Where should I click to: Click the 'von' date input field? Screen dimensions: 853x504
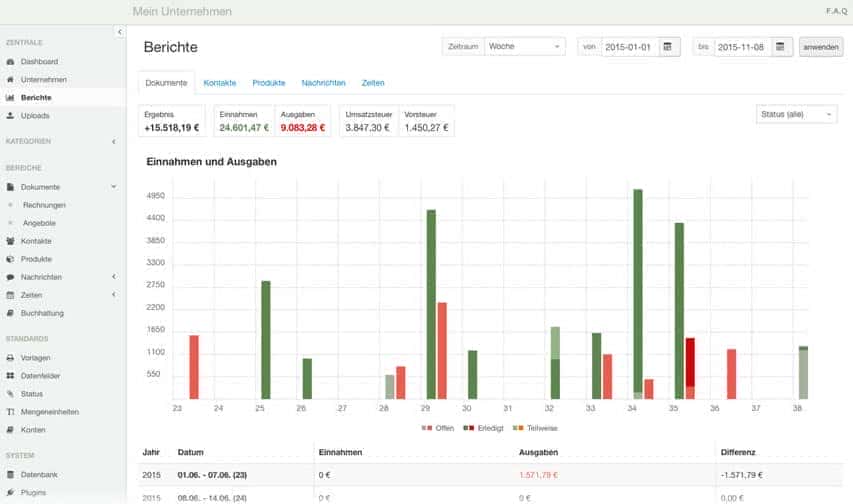pos(629,46)
